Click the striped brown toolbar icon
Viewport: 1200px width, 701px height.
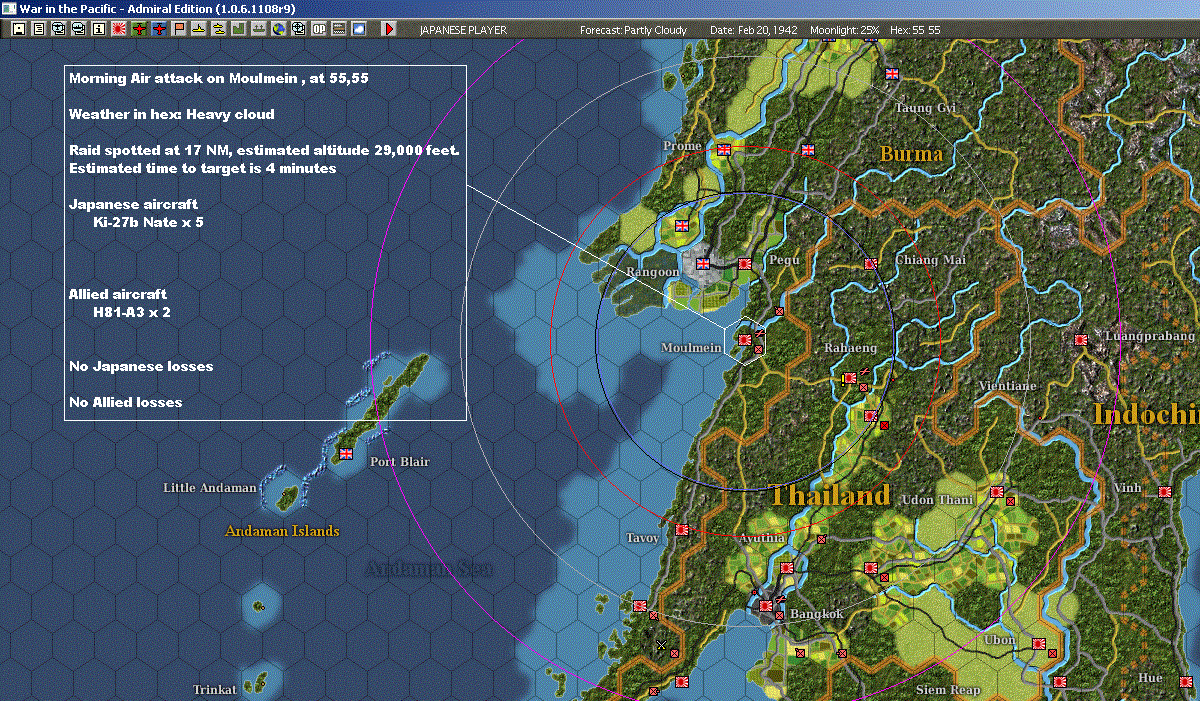[339, 29]
